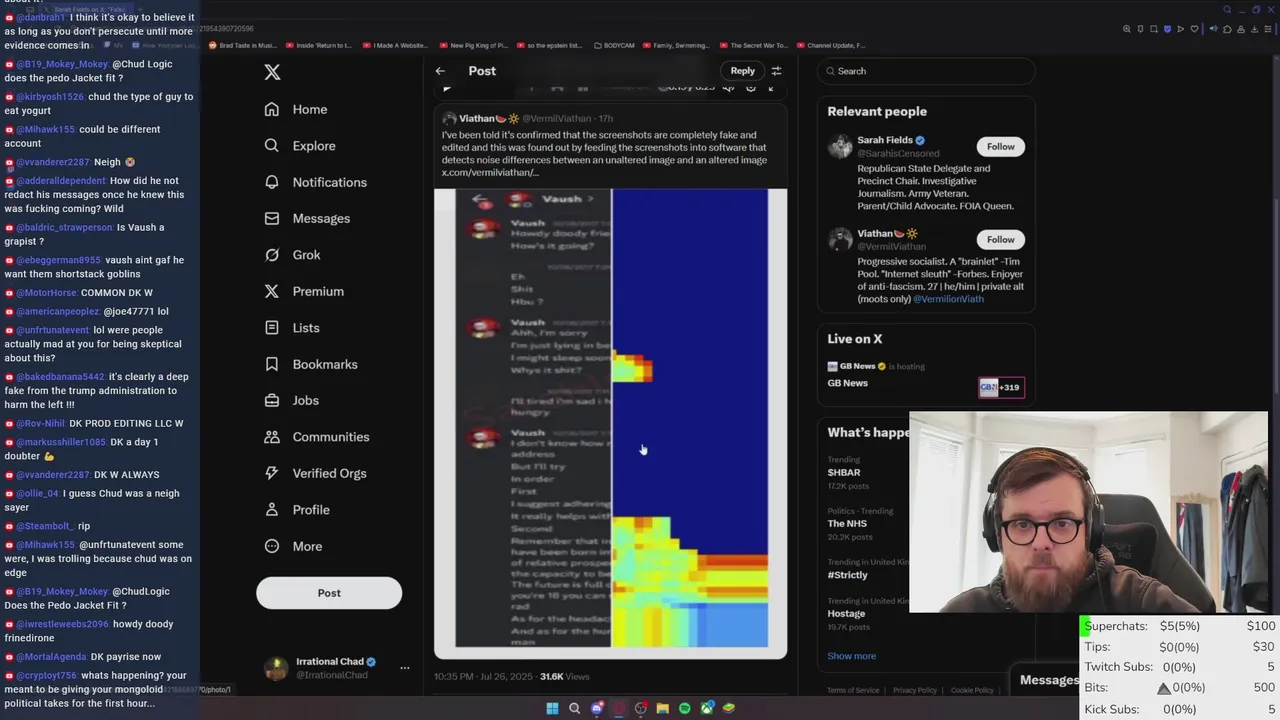Open the Home icon in X sidebar
Viewport: 1280px width, 720px height.
click(x=272, y=109)
